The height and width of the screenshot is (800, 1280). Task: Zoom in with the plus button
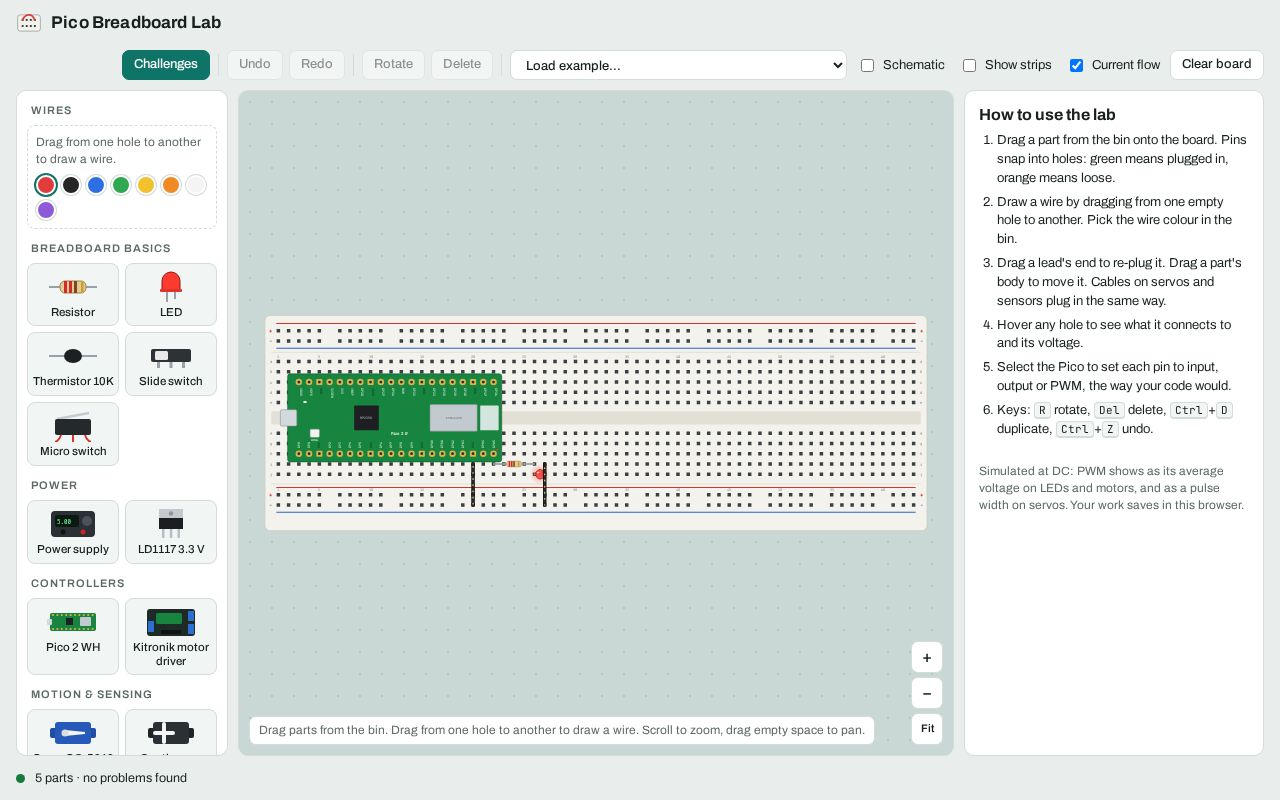pyautogui.click(x=927, y=657)
